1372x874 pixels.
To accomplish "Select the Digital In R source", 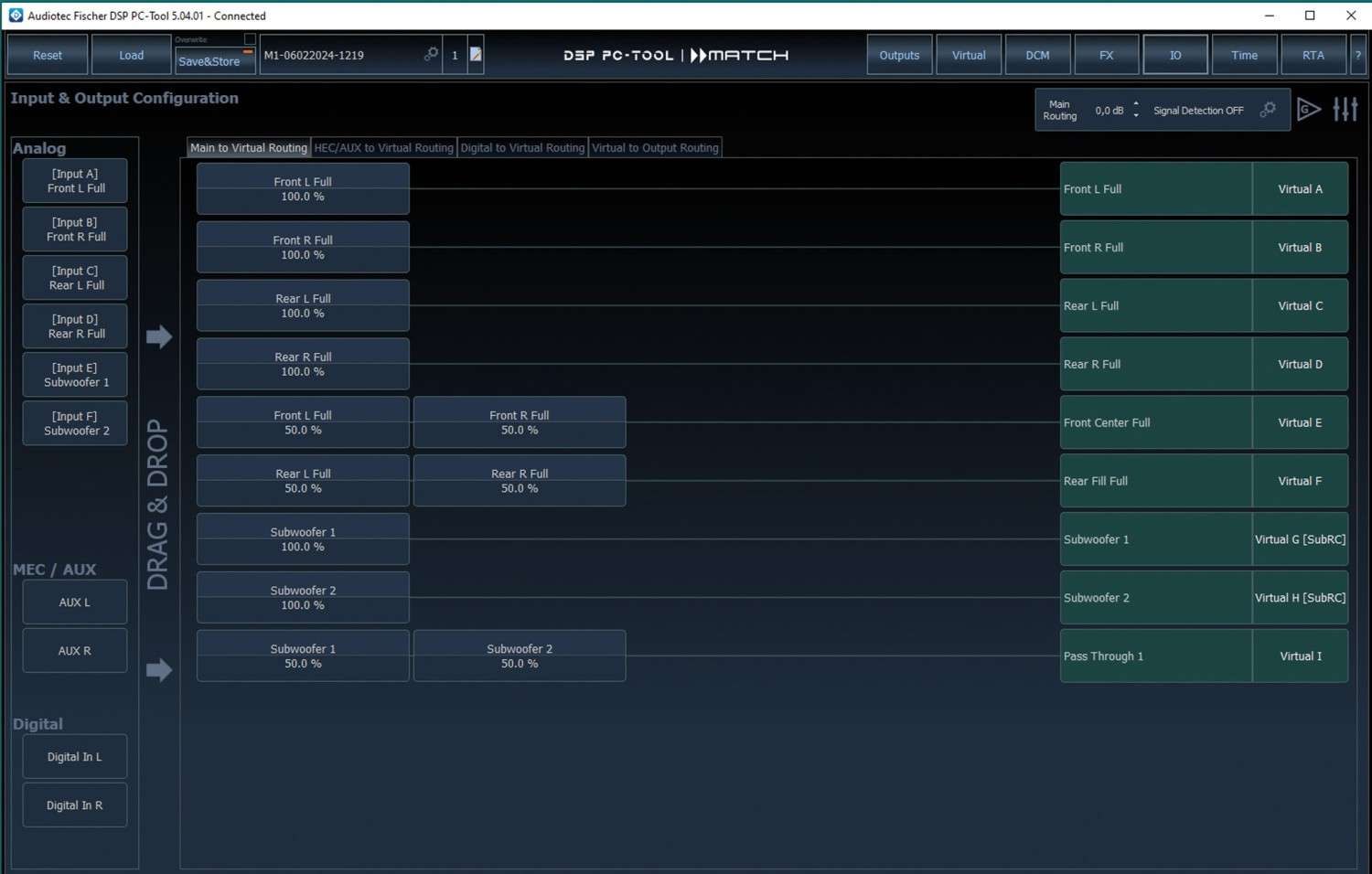I will (x=75, y=805).
